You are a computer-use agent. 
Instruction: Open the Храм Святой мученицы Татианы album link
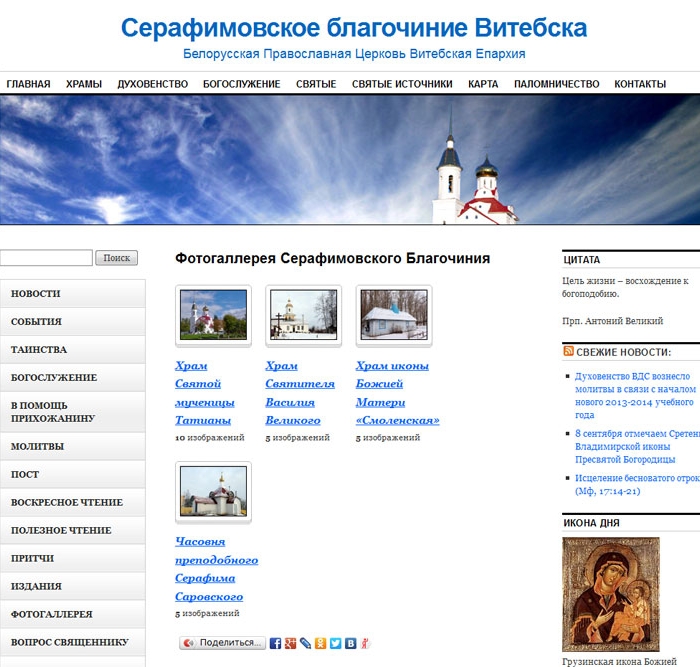(205, 393)
